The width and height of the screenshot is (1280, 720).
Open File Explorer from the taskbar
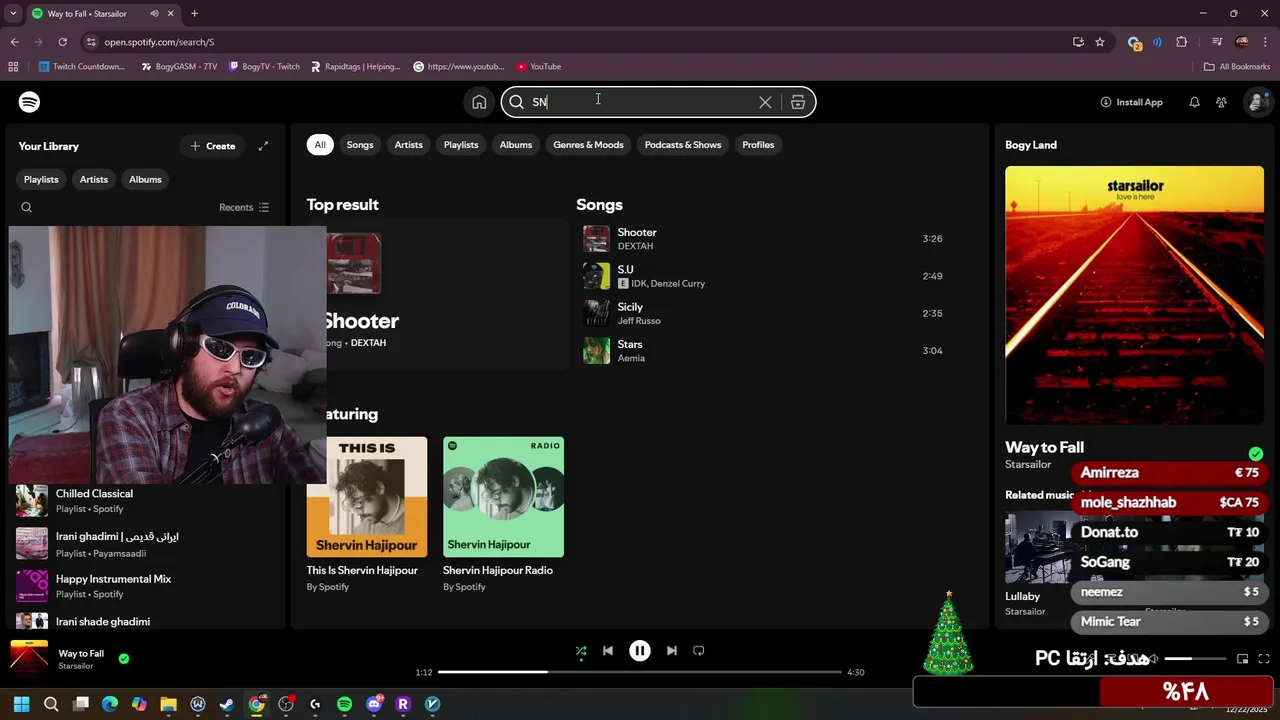tap(168, 704)
